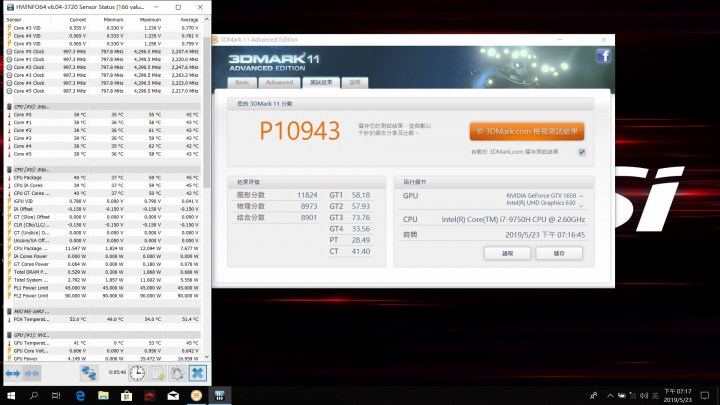Click the P10943 score text
The height and width of the screenshot is (405, 720).
pyautogui.click(x=300, y=131)
